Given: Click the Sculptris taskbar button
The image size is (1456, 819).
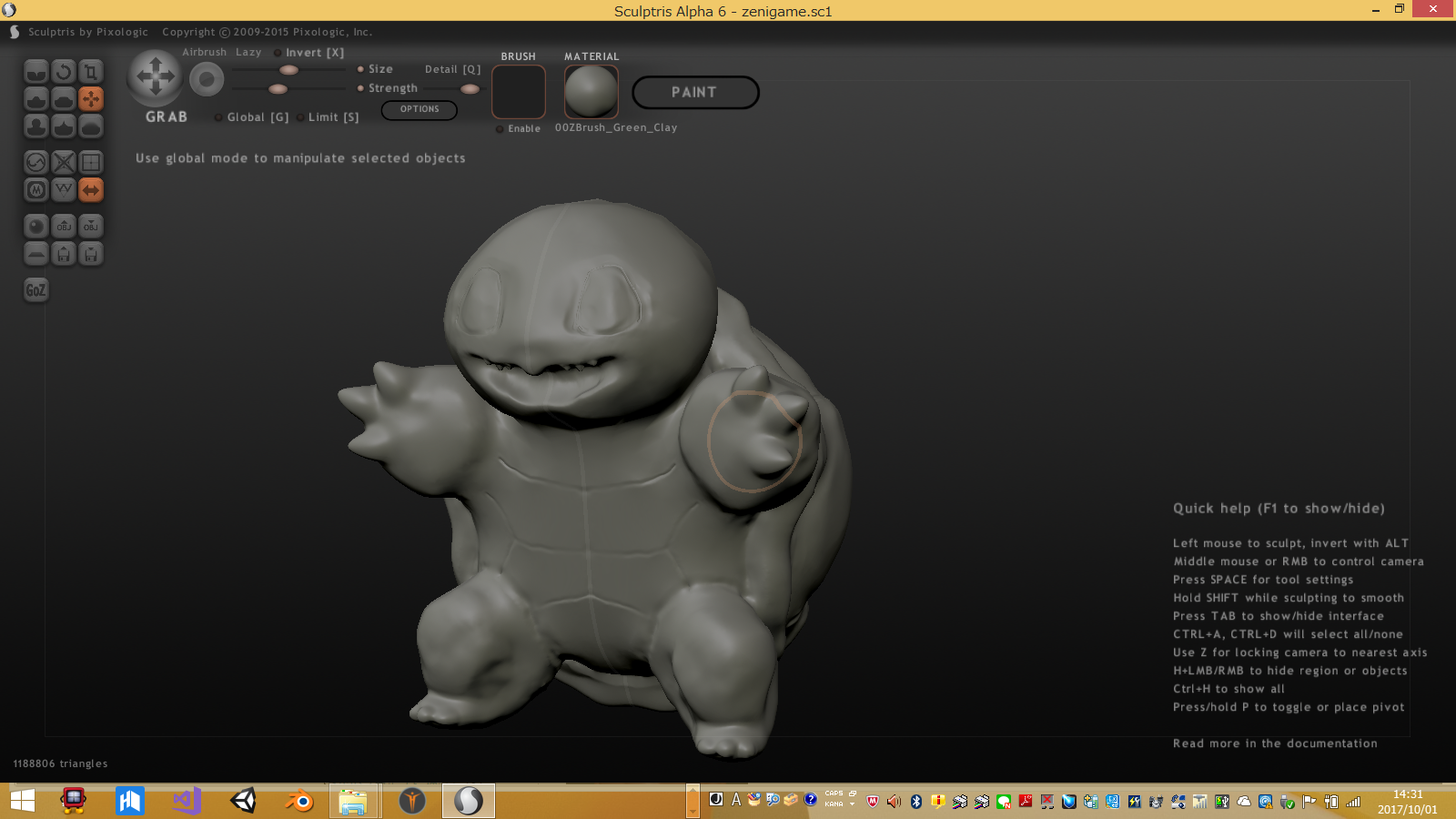Looking at the screenshot, I should click(469, 801).
